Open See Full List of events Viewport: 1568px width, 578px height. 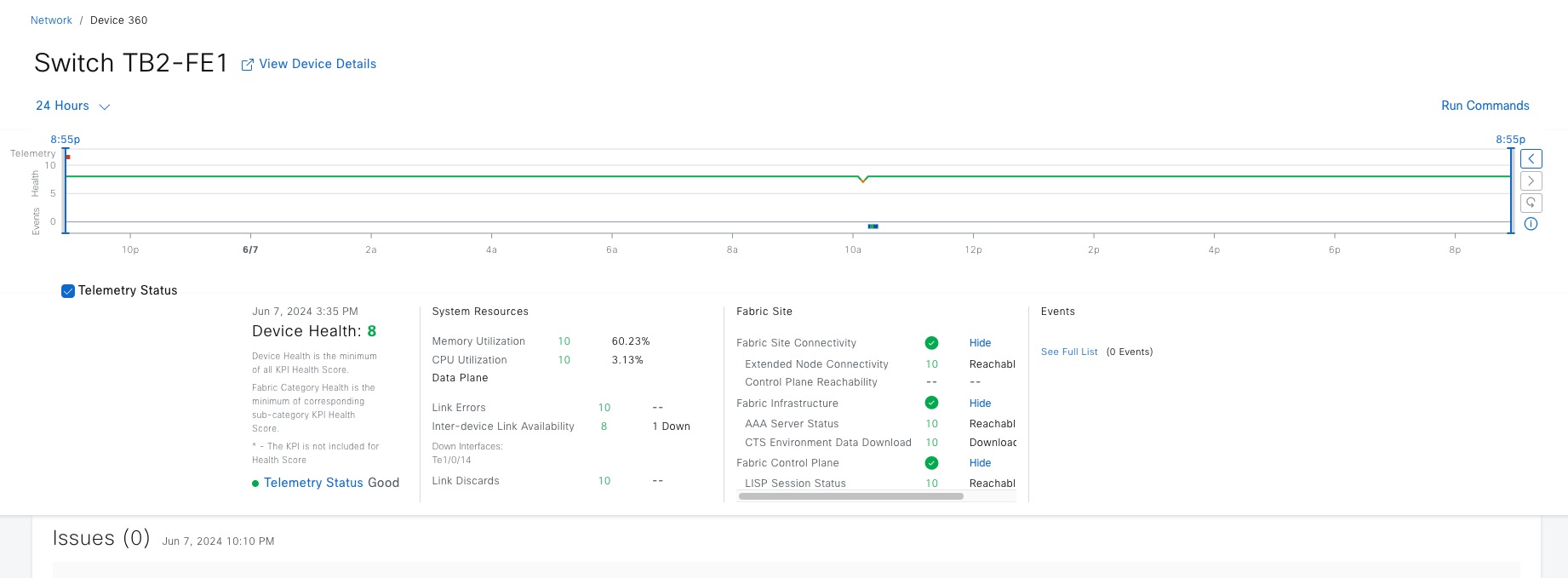1069,352
